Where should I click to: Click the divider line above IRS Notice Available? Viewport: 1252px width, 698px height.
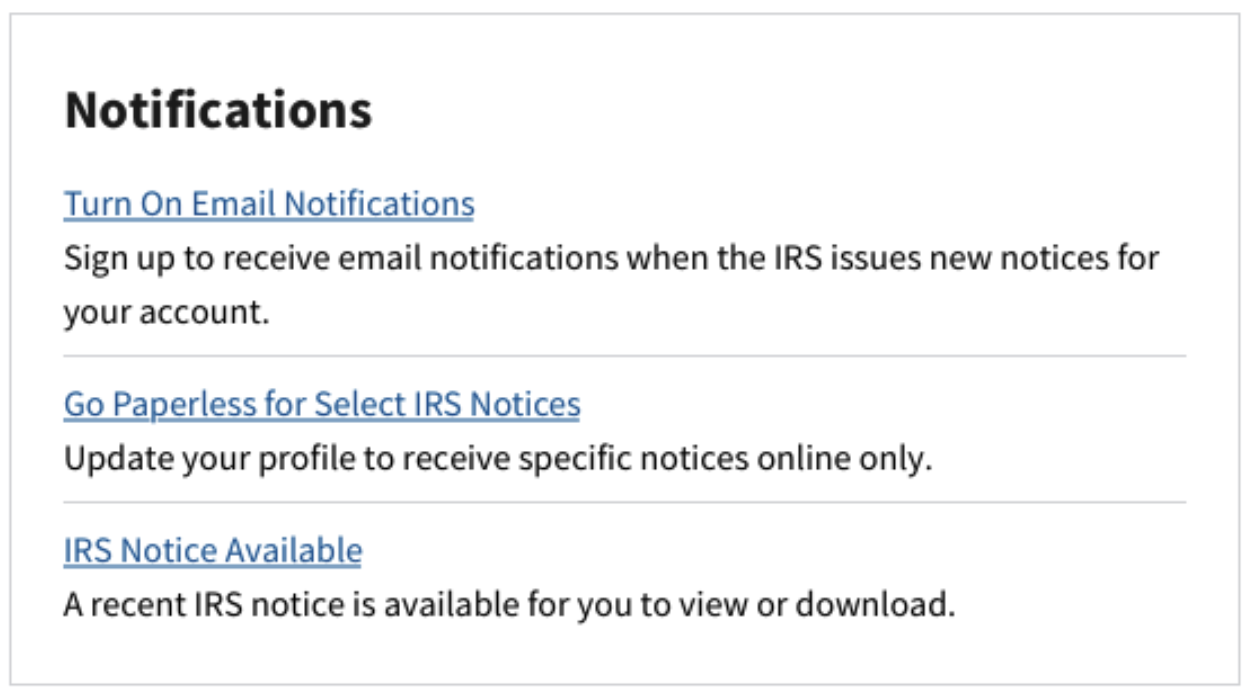(625, 502)
